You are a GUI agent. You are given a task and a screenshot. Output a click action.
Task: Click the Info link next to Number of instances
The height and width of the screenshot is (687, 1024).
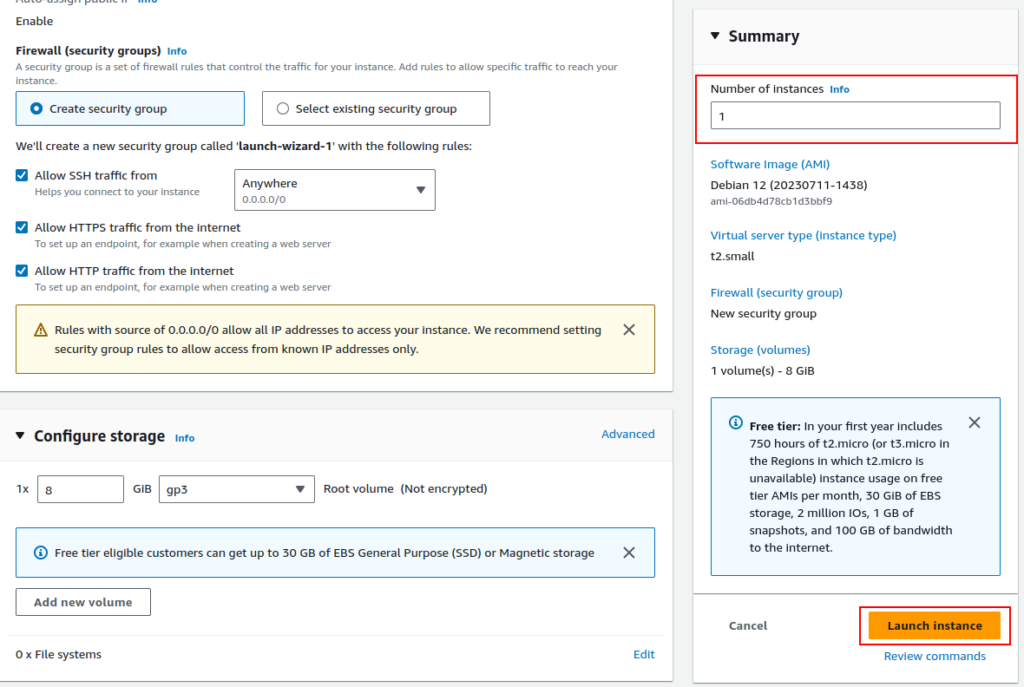(839, 89)
